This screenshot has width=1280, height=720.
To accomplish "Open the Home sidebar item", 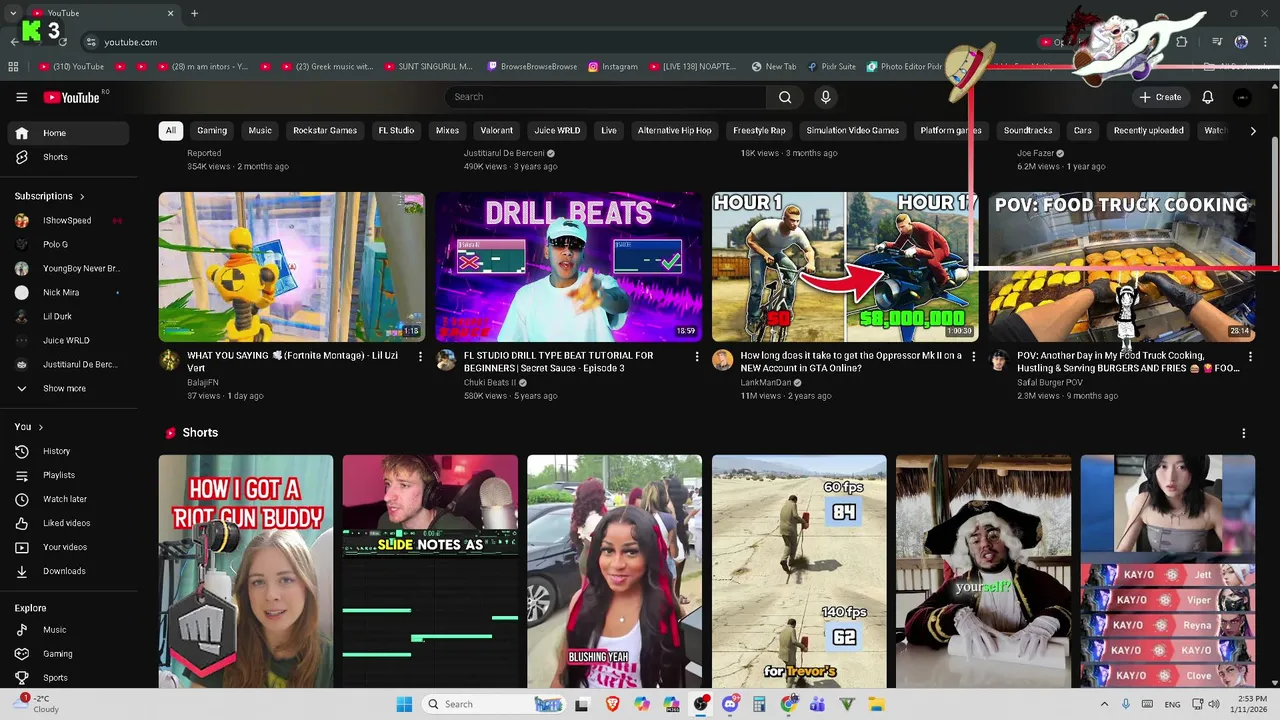I will pyautogui.click(x=66, y=133).
